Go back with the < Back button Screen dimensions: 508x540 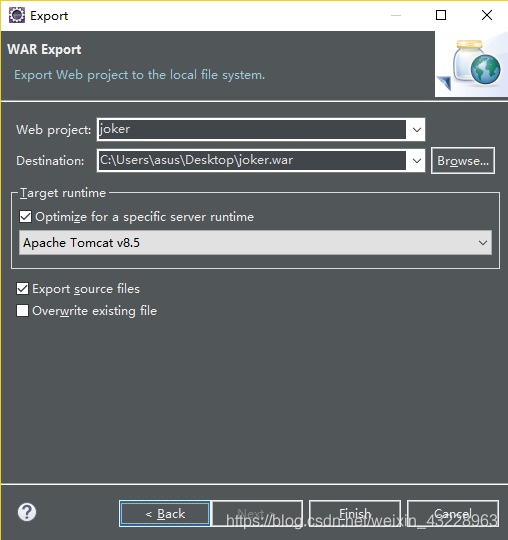click(x=165, y=514)
